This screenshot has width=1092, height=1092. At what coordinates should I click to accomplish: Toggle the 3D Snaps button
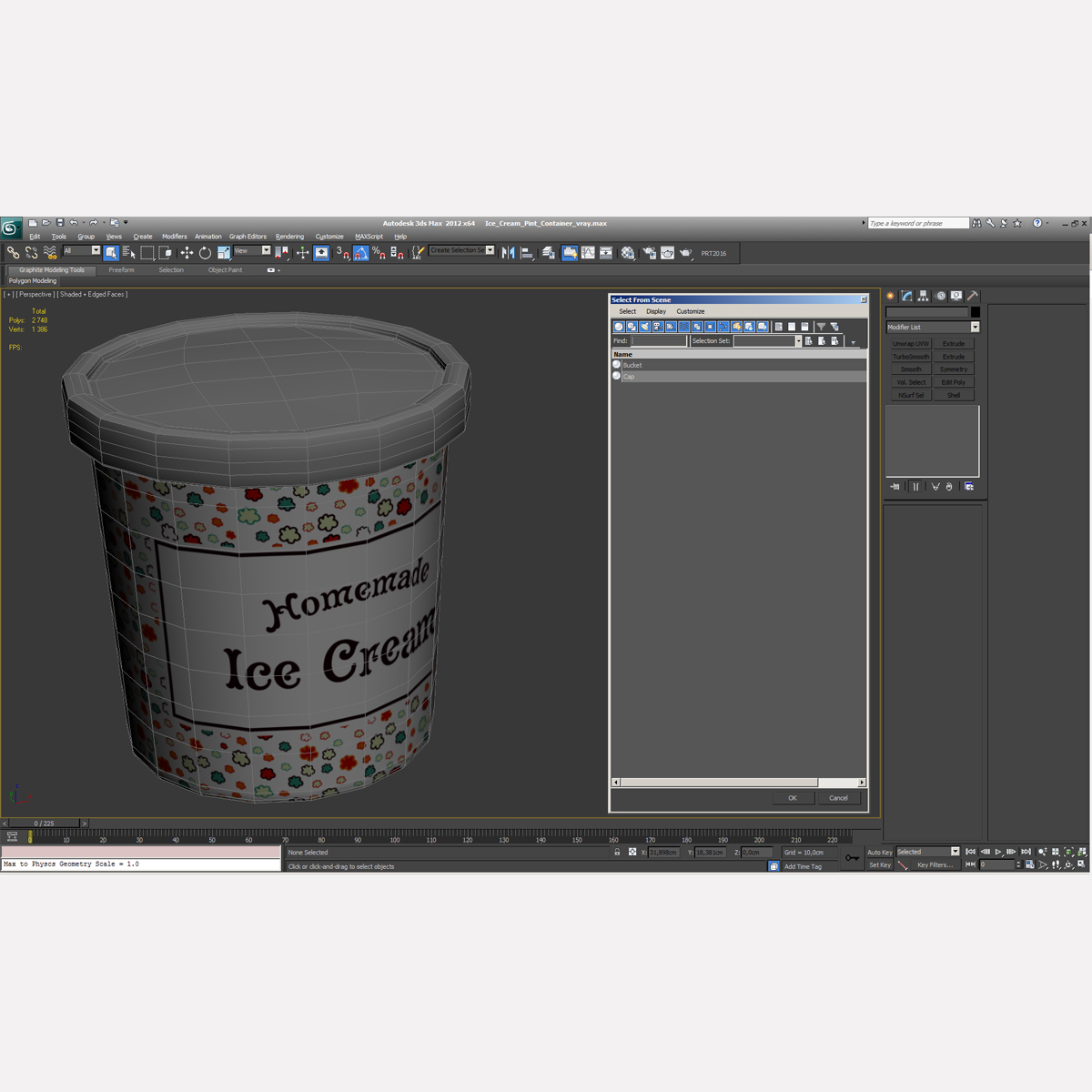tap(342, 253)
